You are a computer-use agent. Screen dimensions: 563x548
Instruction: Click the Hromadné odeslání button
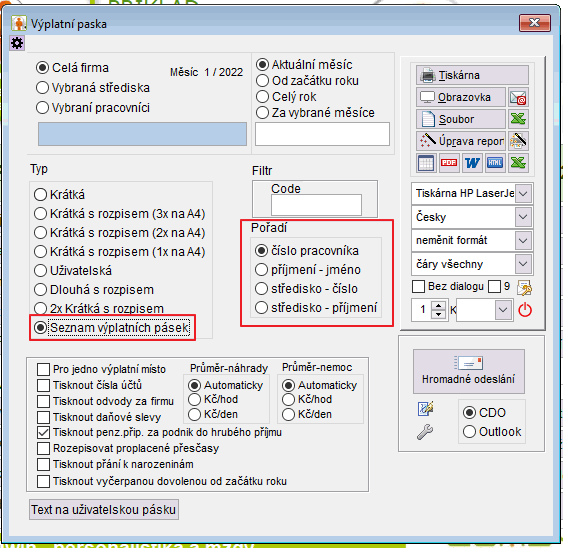tap(468, 371)
